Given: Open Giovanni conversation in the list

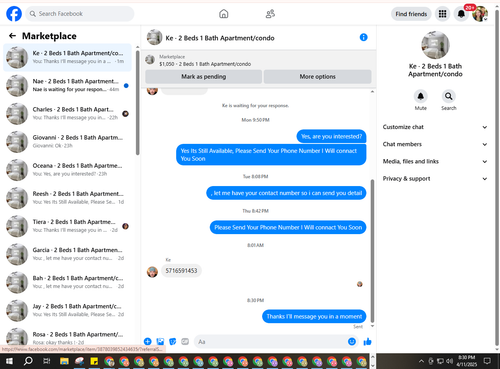Looking at the screenshot, I should 68,141.
